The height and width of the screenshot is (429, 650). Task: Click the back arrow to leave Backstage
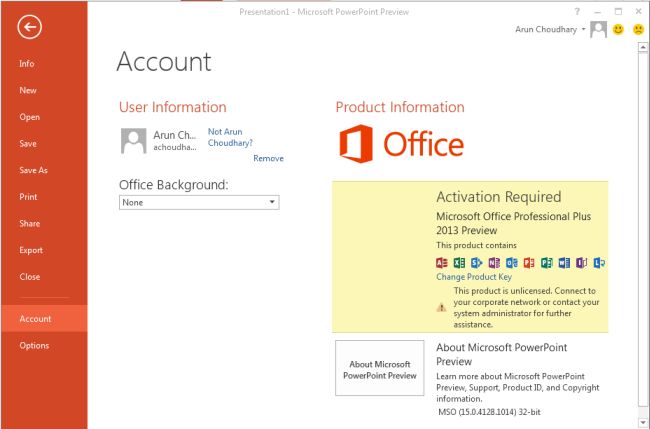pos(29,27)
